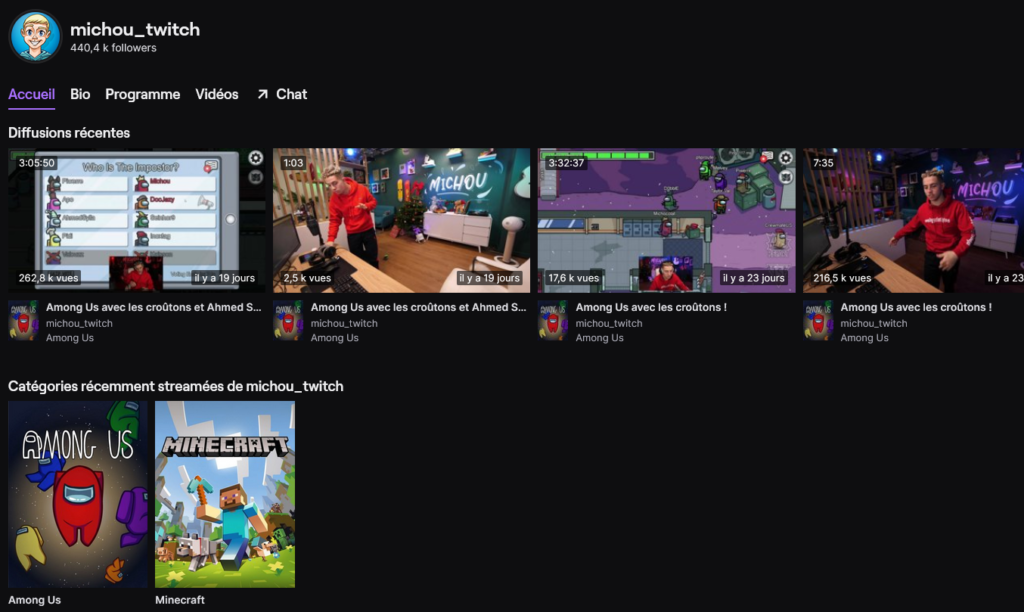This screenshot has height=612, width=1024.
Task: Click Among Us game icon beside 216,5 k vues video
Action: click(x=818, y=321)
